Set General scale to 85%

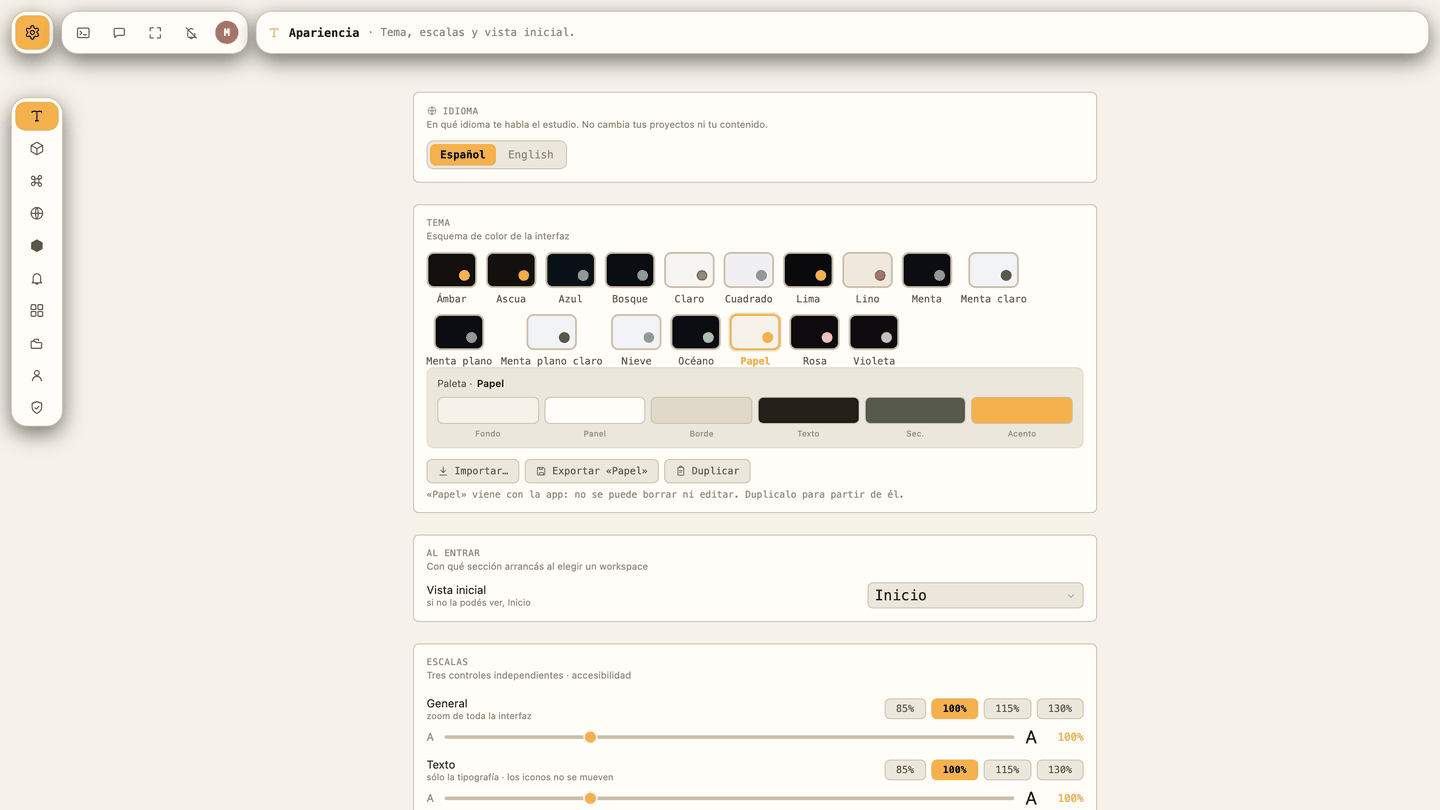[905, 709]
